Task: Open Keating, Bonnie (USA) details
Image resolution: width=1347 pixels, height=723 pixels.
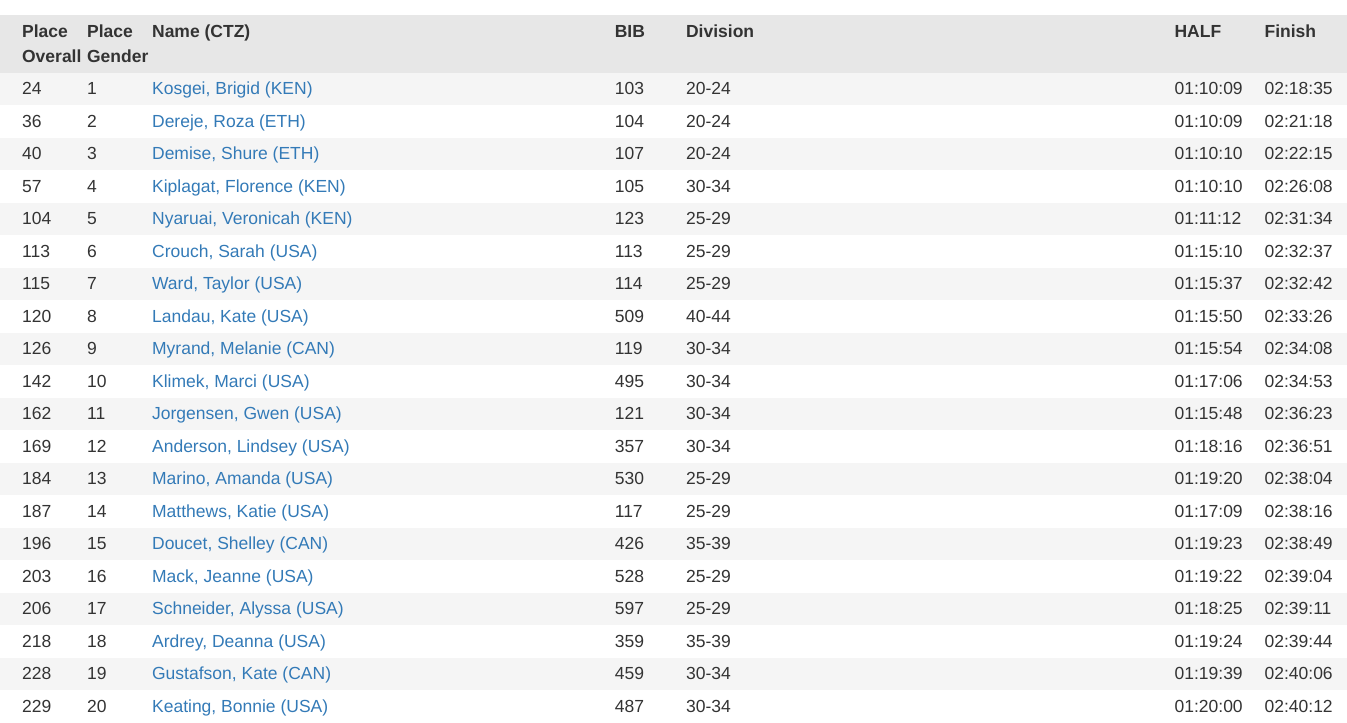Action: (240, 706)
